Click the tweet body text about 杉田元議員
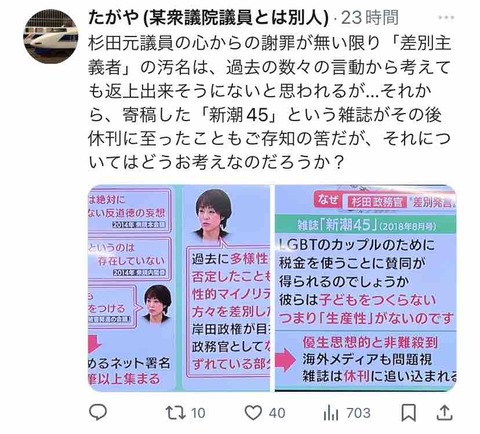Viewport: 480px width, 434px height. pos(270,103)
